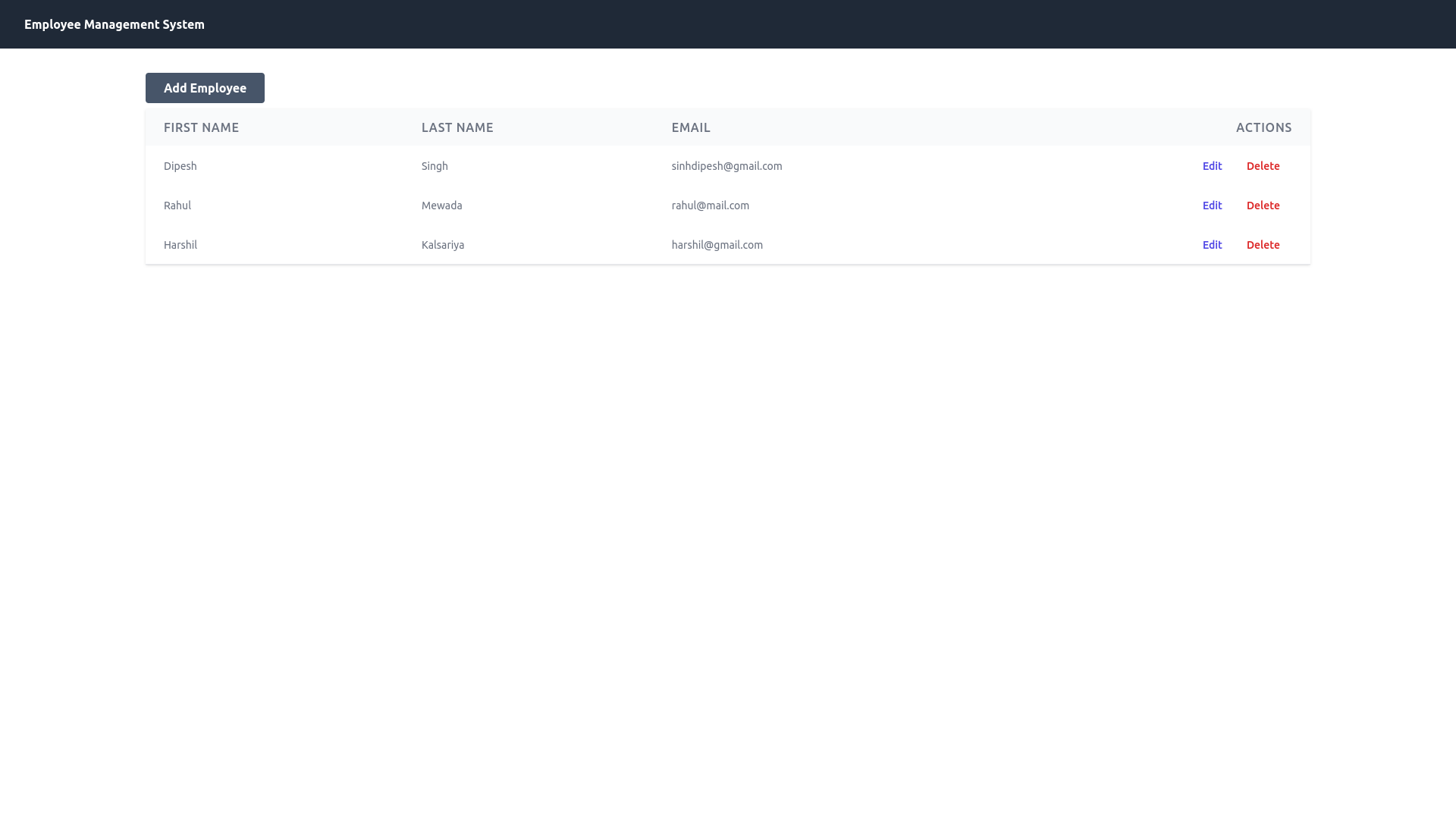The height and width of the screenshot is (819, 1456).
Task: Click first name Dipesh cell
Action: click(x=180, y=166)
